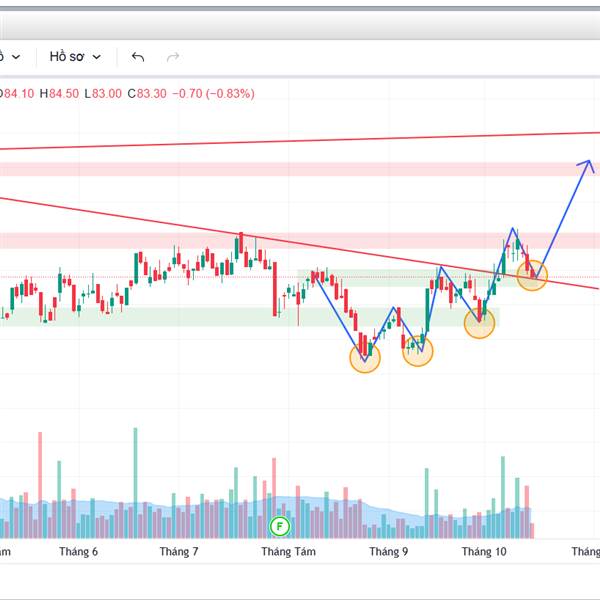
Task: Click the Tháng Tám axis label
Action: click(x=289, y=551)
